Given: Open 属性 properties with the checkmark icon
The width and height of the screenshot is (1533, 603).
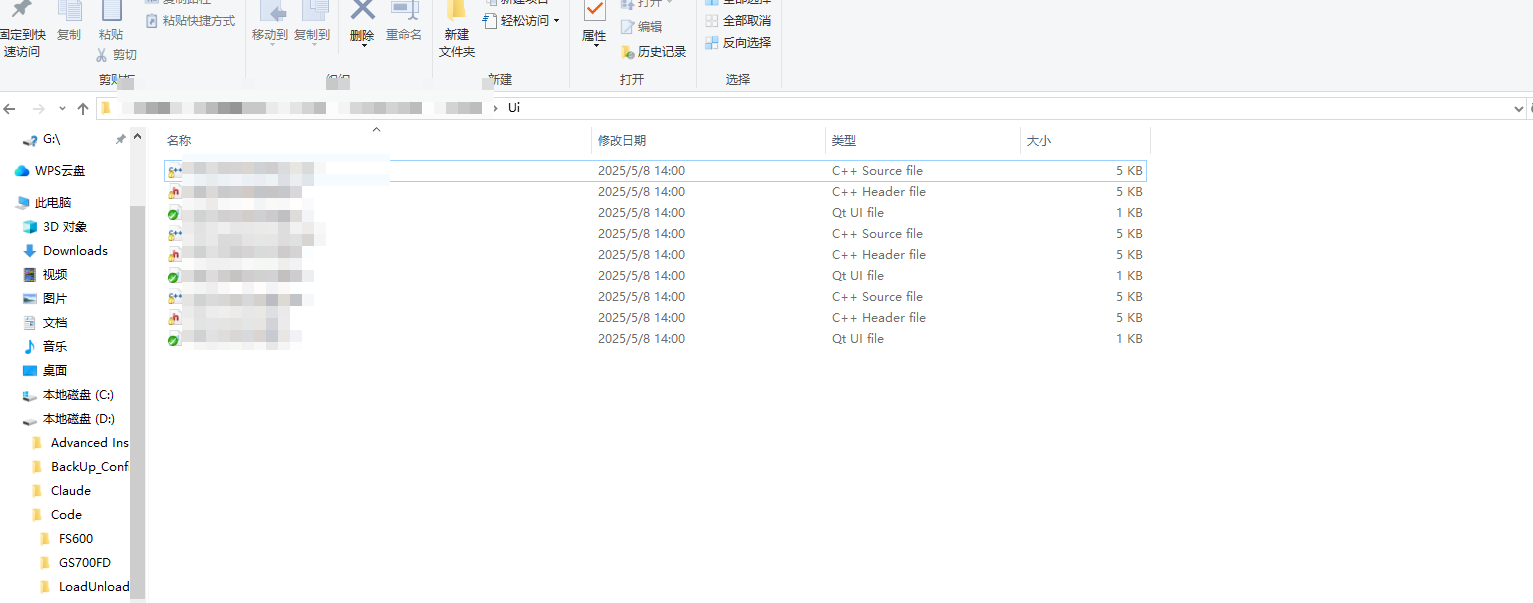Looking at the screenshot, I should click(594, 12).
